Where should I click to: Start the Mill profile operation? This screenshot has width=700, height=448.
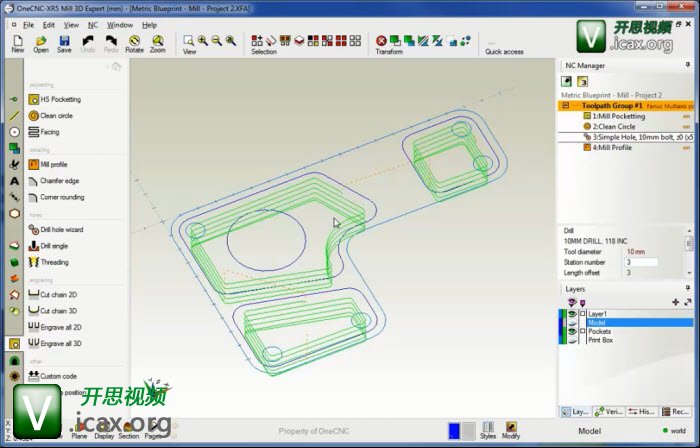coord(48,165)
